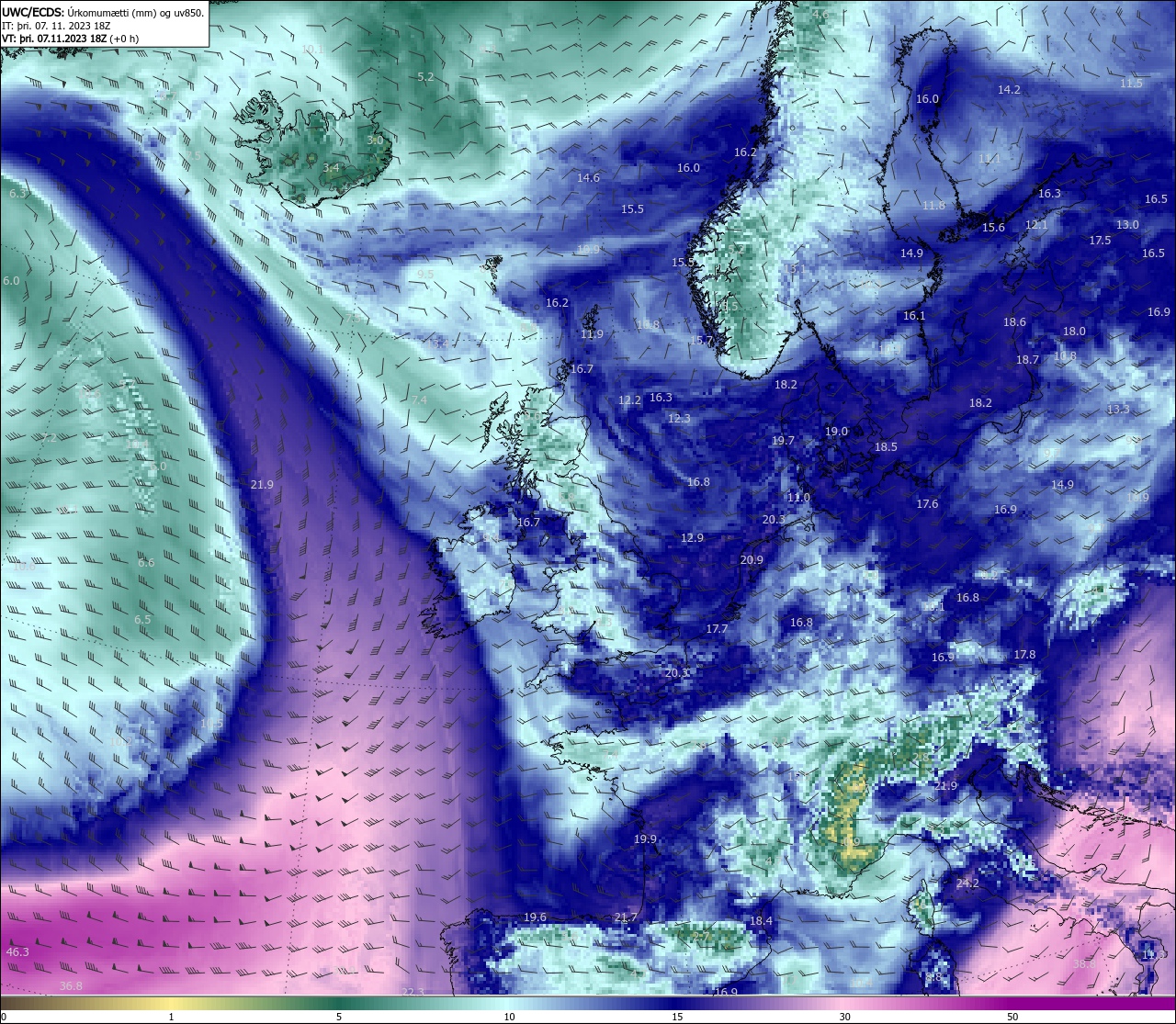
Task: Click the 17.7 value on the map
Action: click(x=717, y=629)
